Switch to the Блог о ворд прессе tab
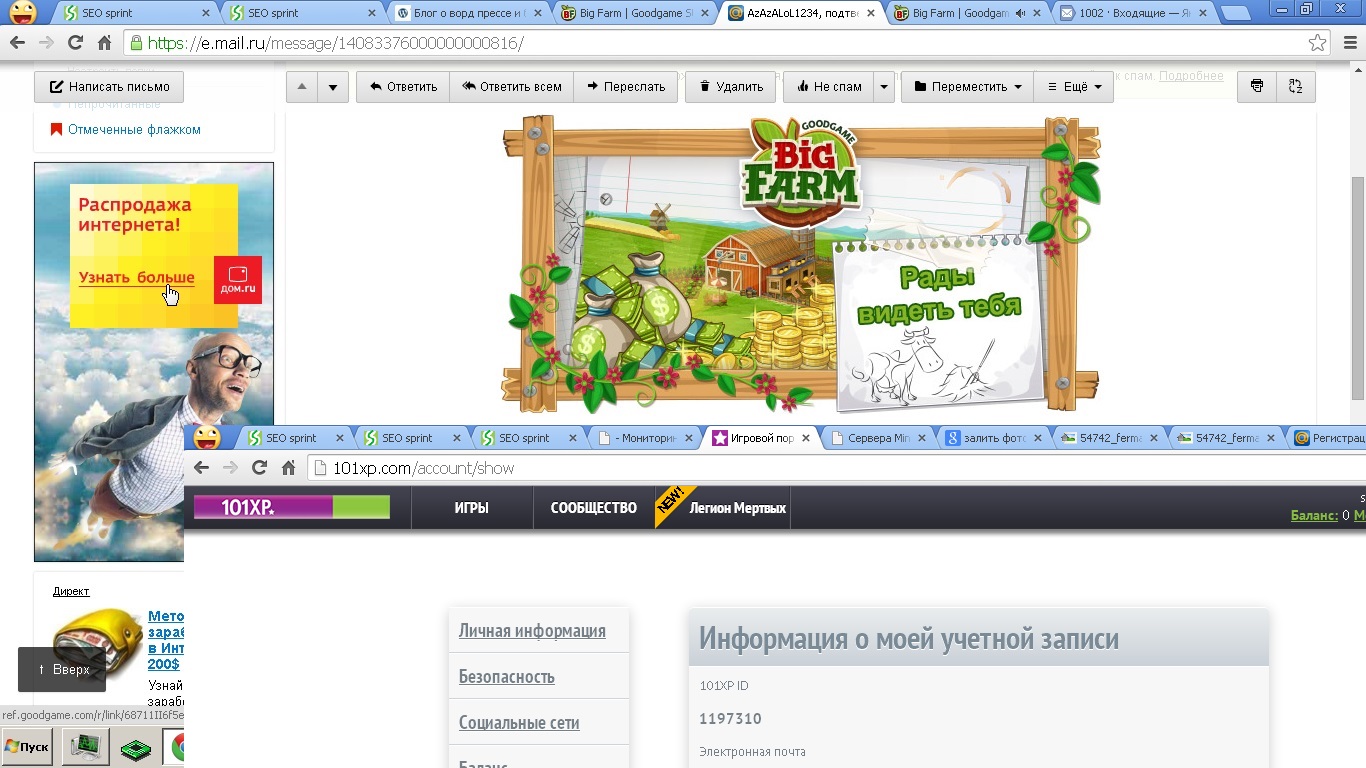 coord(468,14)
